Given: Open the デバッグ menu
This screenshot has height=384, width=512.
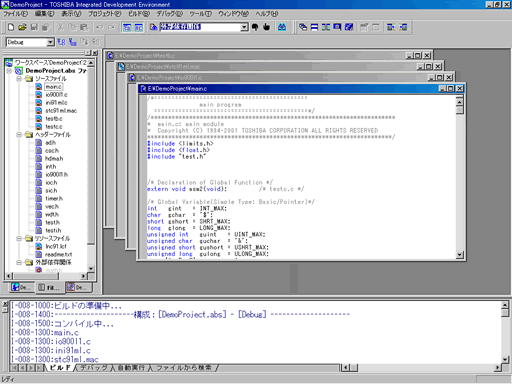Looking at the screenshot, I should coord(170,14).
